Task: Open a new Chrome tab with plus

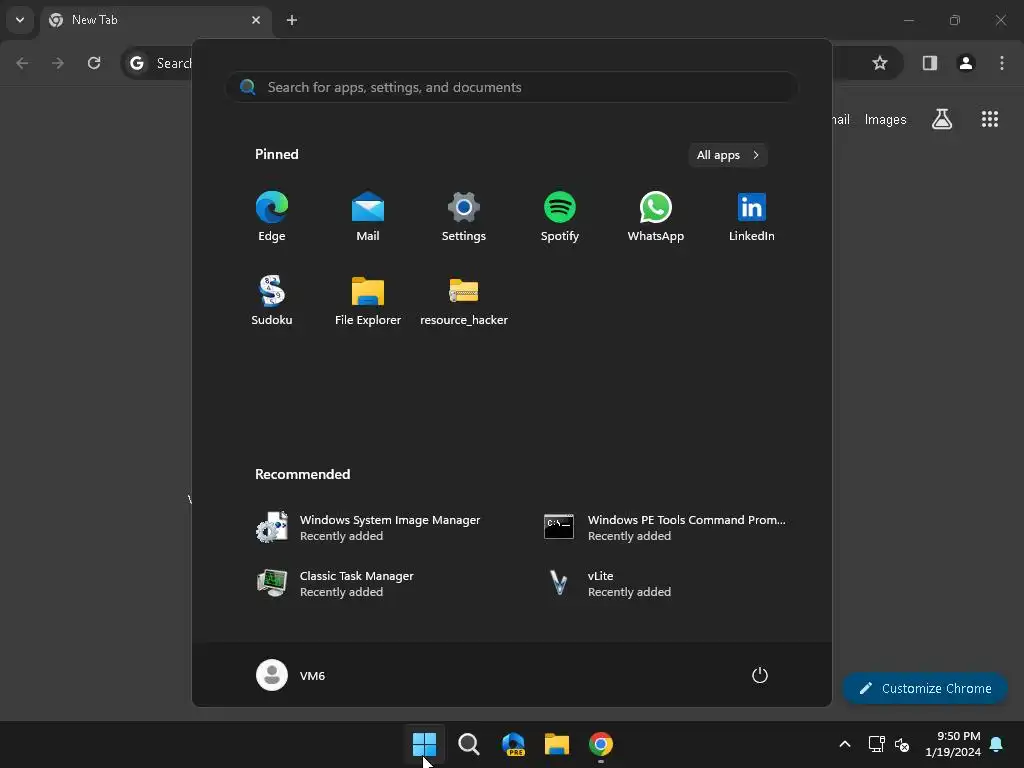Action: (x=292, y=20)
